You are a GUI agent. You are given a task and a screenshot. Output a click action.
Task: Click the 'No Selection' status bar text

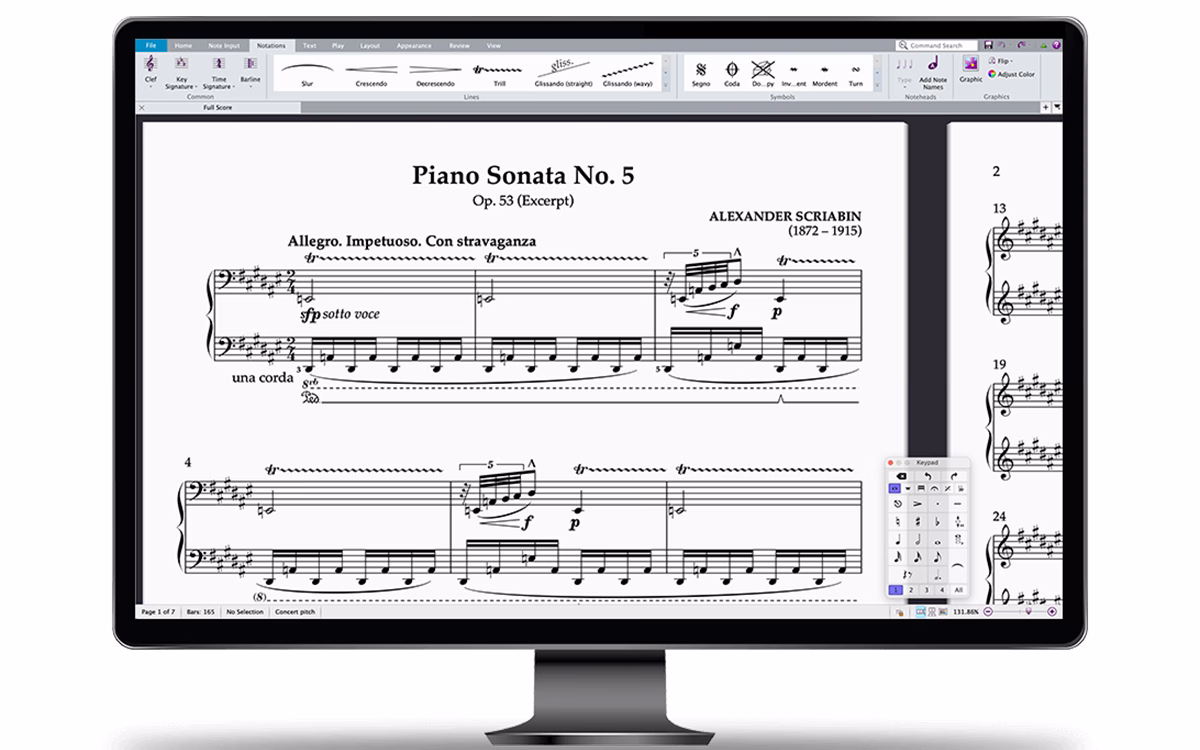[245, 611]
